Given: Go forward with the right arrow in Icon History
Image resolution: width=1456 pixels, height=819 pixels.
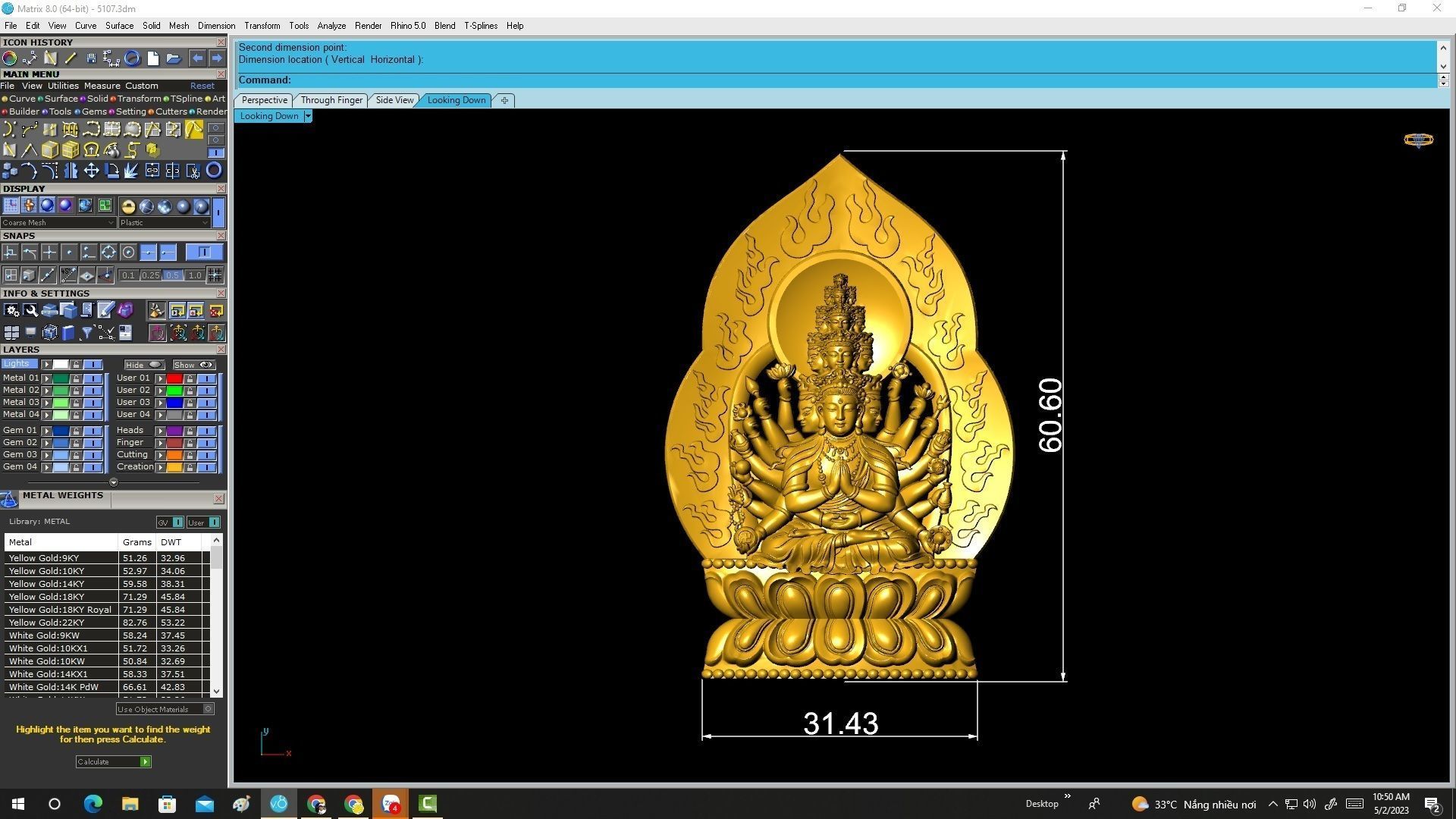Looking at the screenshot, I should click(217, 58).
